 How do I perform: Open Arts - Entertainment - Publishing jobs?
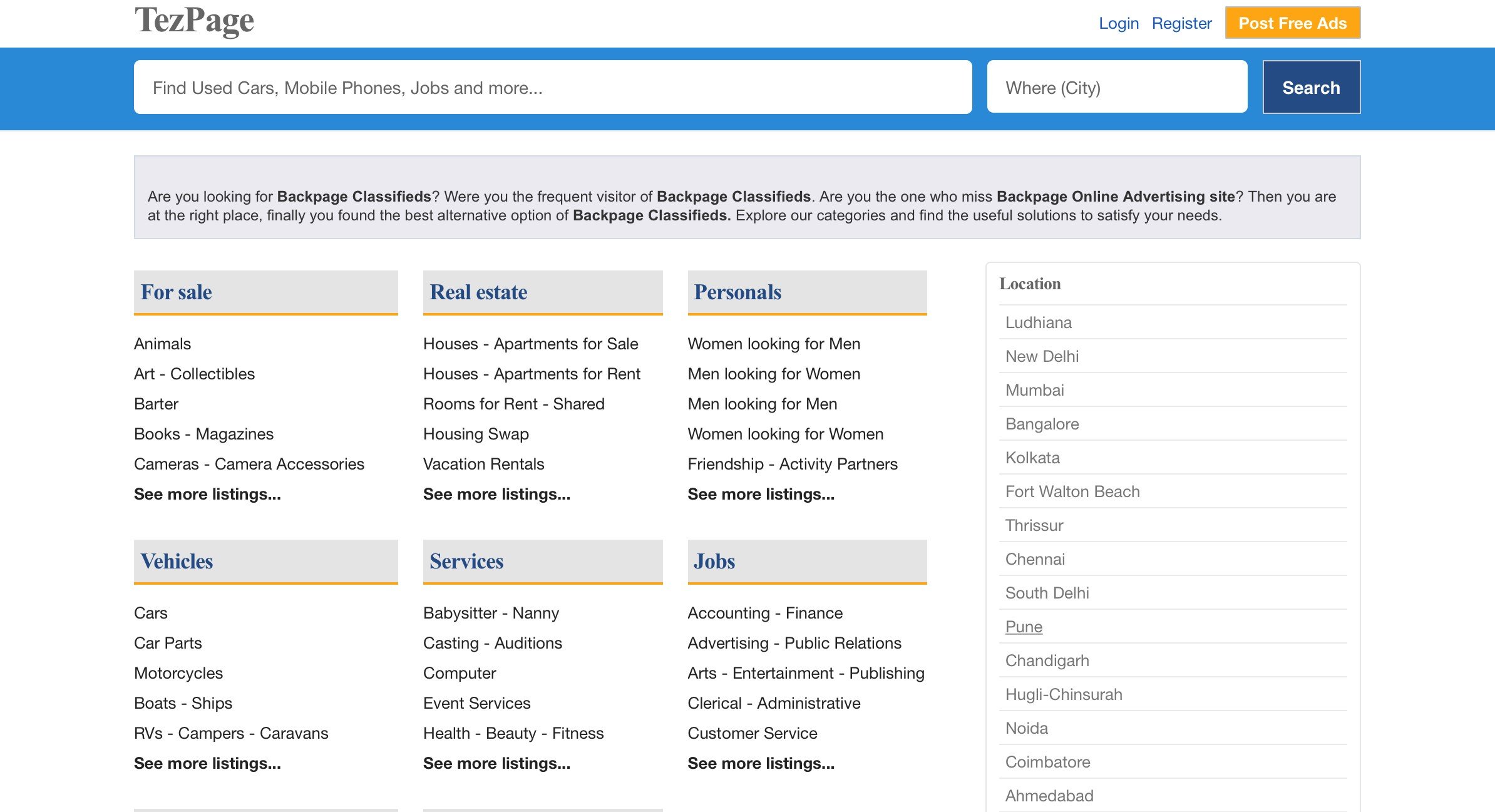click(x=806, y=672)
